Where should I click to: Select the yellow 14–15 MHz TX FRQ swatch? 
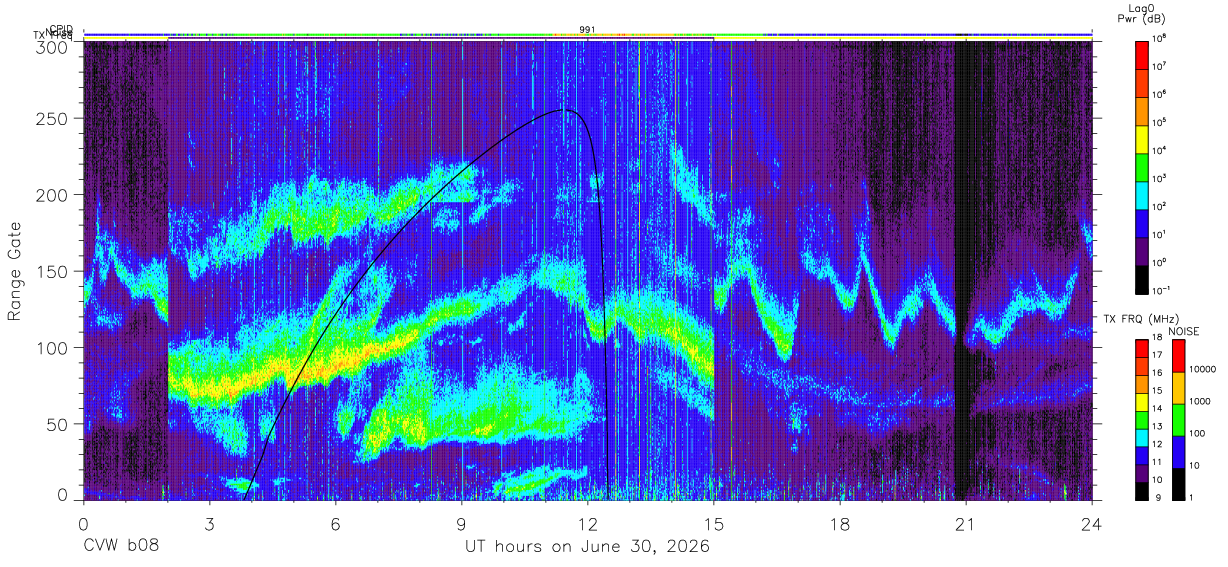click(1142, 402)
